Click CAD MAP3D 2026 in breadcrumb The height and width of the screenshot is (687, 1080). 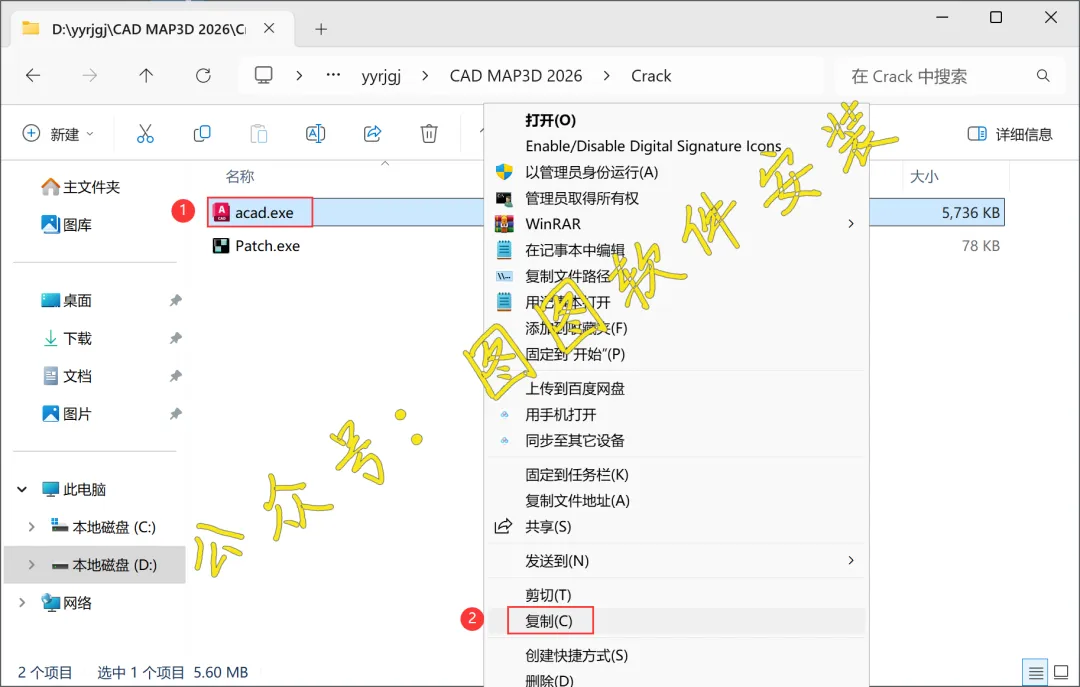(x=516, y=76)
